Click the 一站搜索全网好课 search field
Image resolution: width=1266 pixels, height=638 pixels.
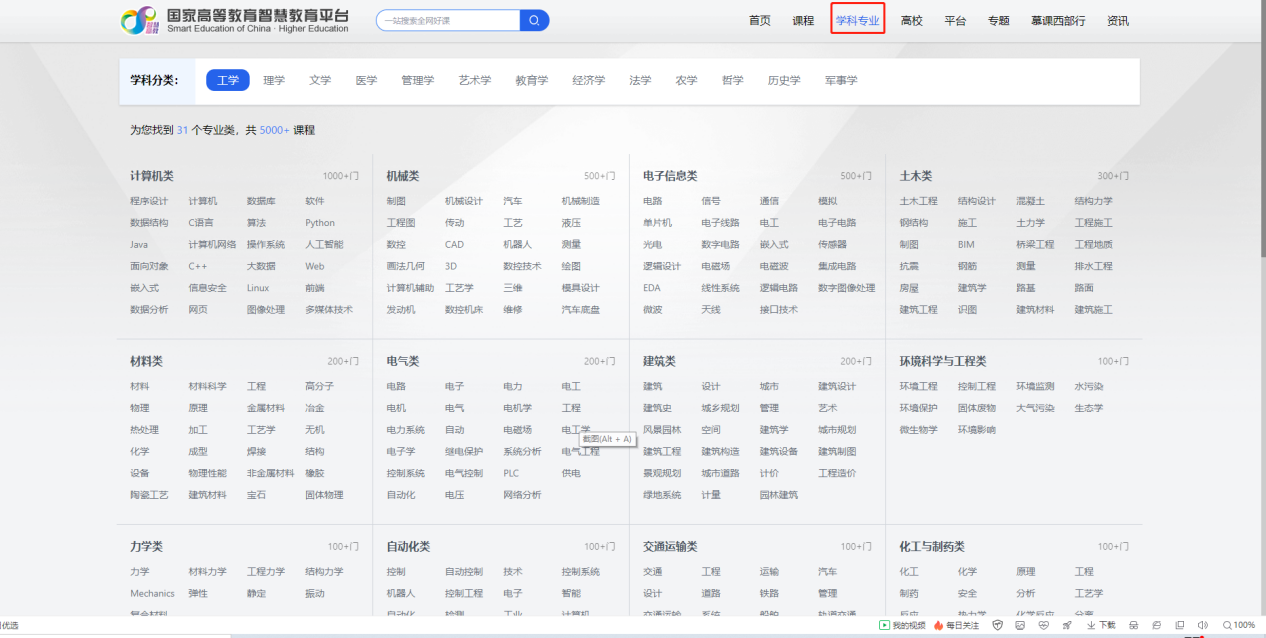coord(448,20)
